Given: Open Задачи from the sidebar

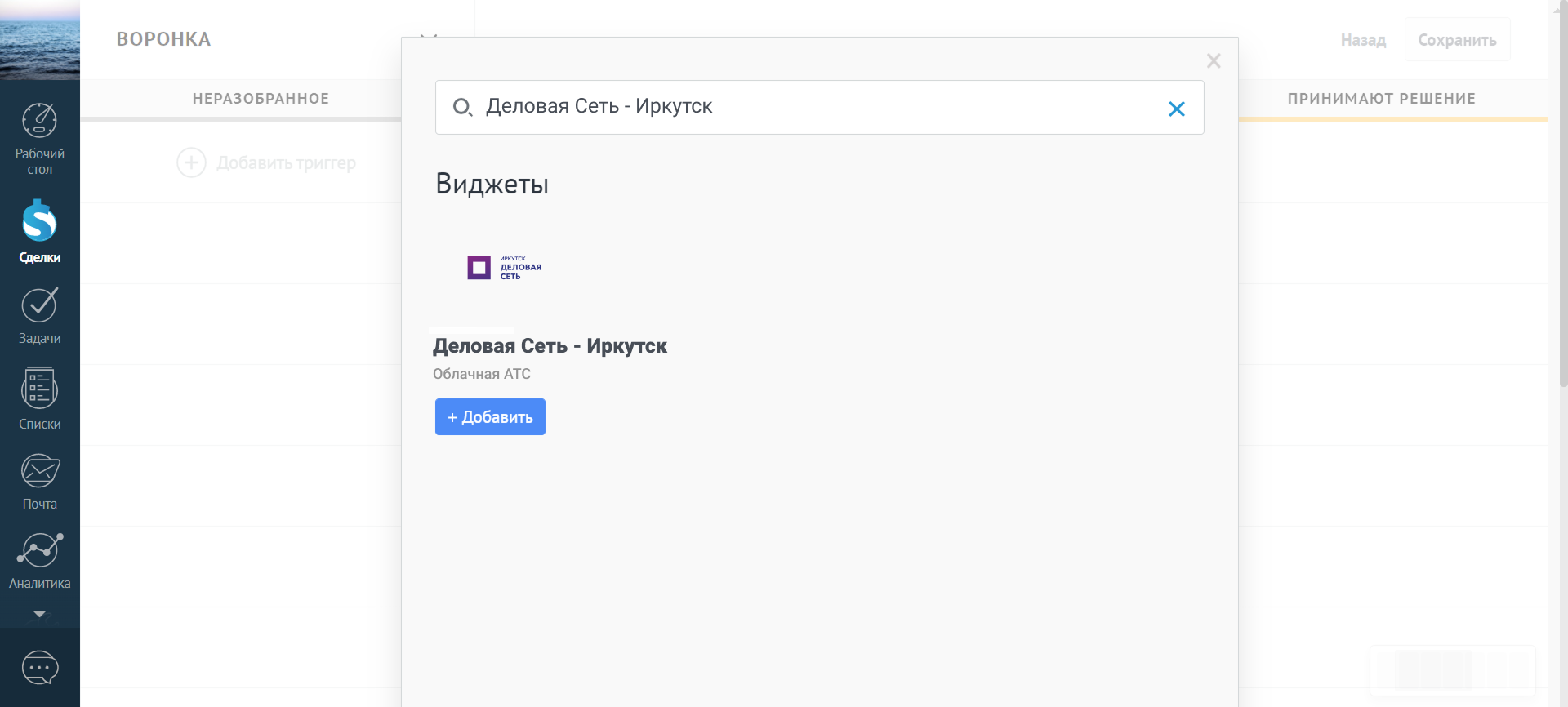Looking at the screenshot, I should 39,316.
